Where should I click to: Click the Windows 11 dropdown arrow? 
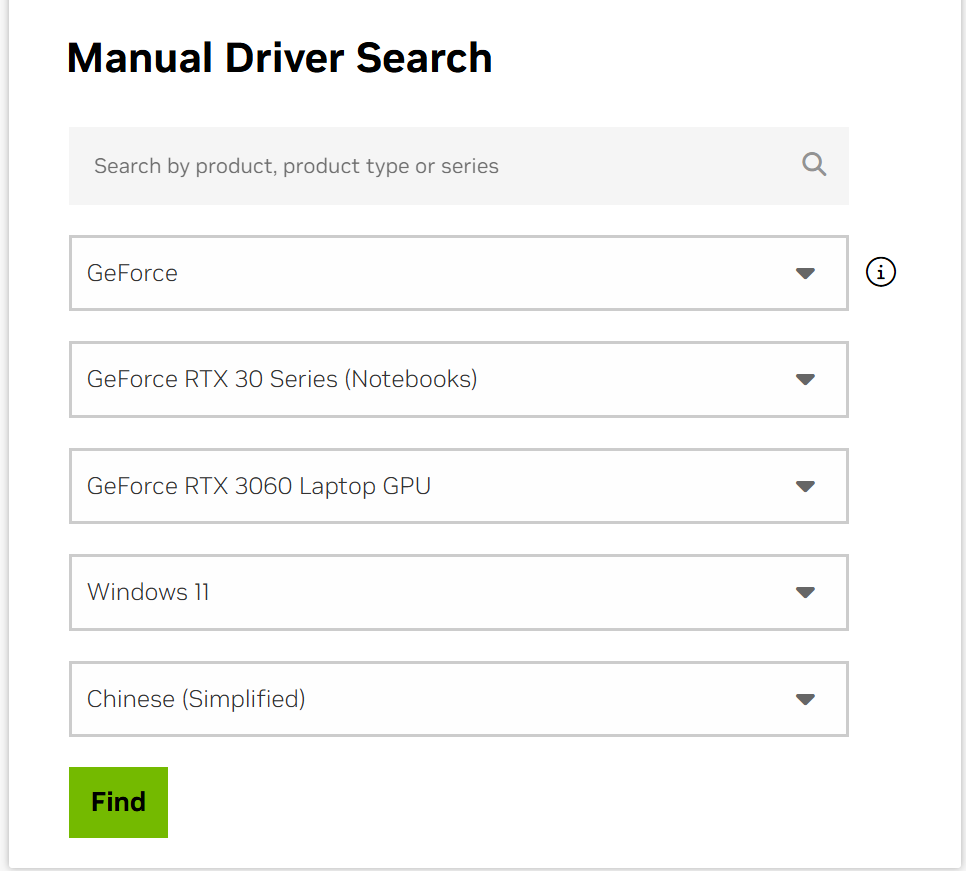click(805, 592)
